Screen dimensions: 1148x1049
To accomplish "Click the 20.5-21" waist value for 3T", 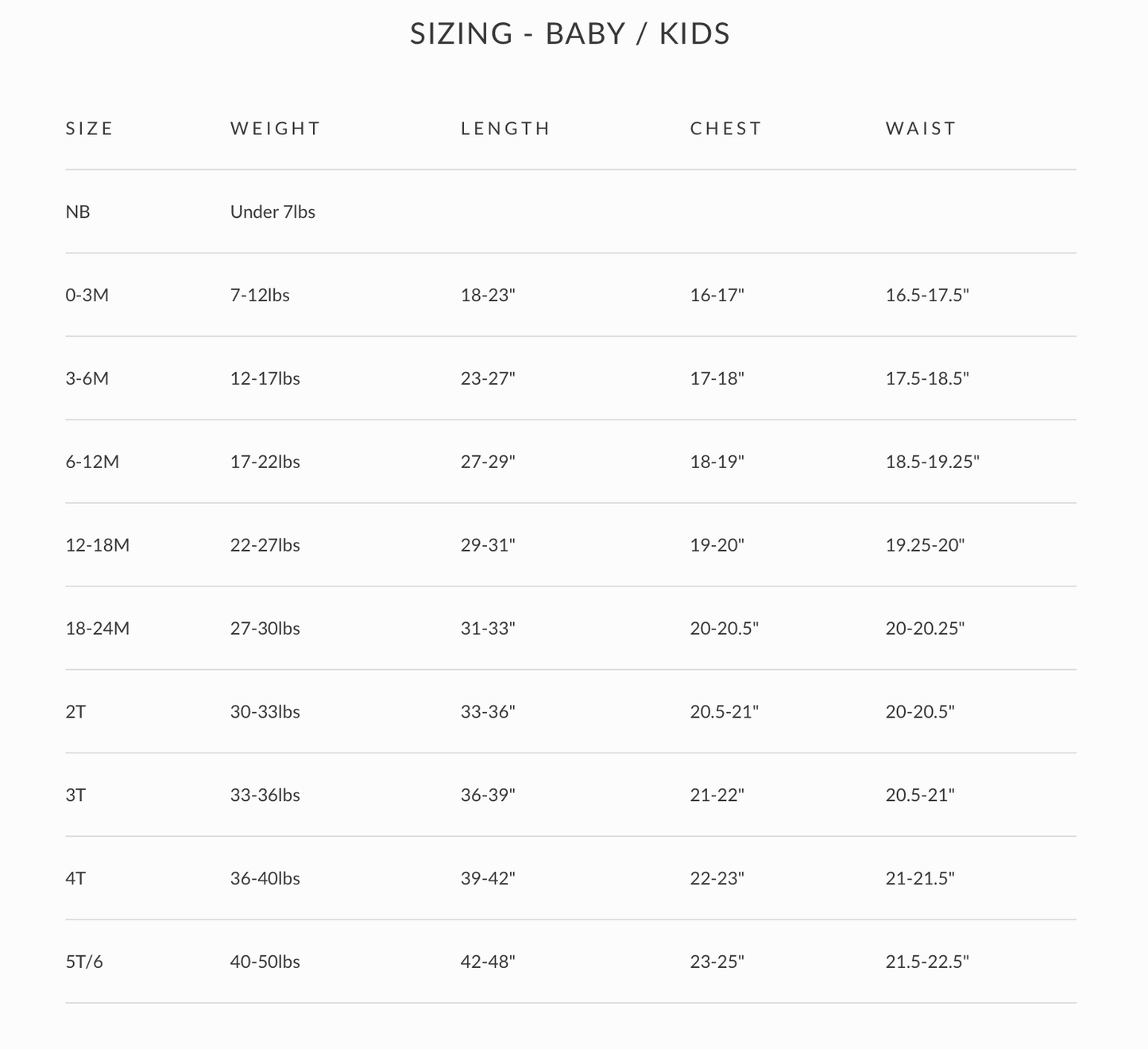I will [x=920, y=795].
